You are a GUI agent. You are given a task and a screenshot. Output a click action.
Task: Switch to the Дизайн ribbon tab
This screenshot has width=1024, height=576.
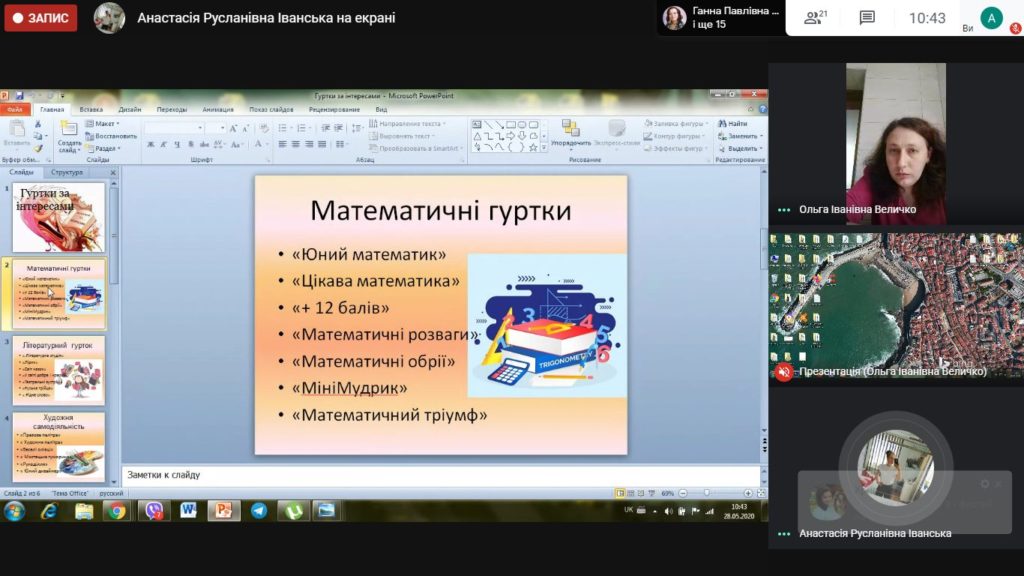click(130, 110)
